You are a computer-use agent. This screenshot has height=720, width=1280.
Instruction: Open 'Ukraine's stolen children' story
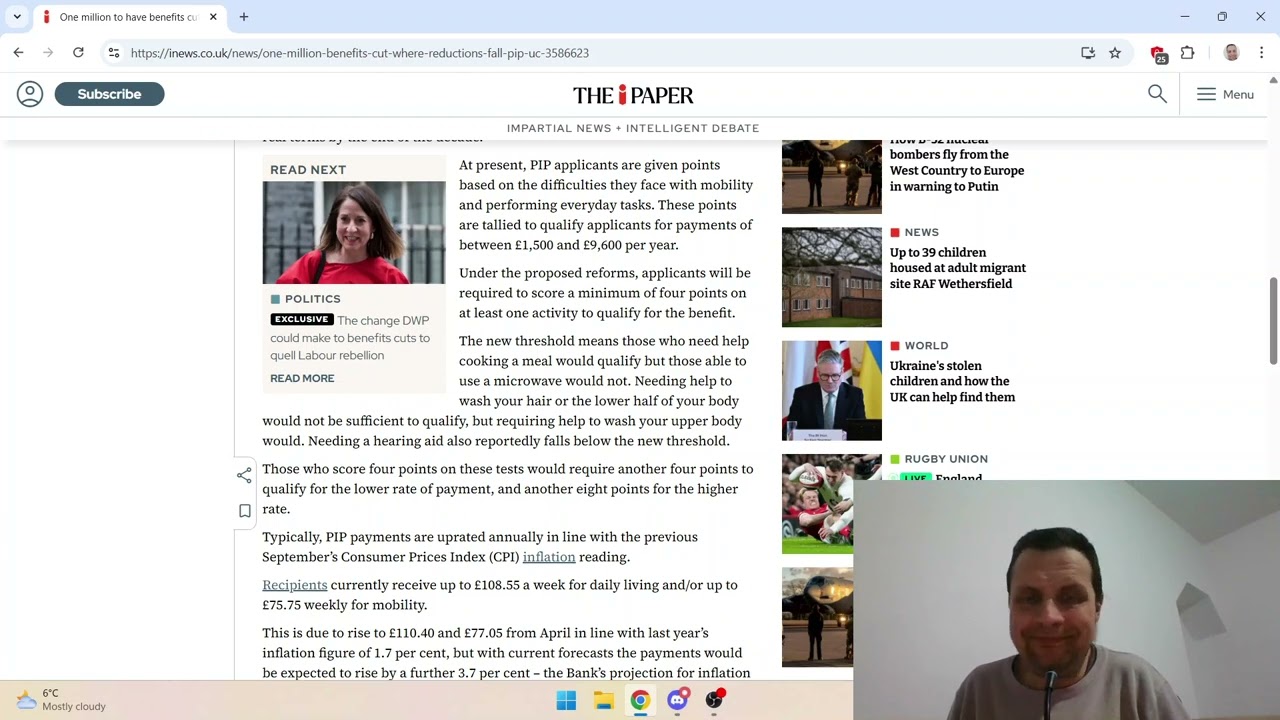(x=952, y=381)
